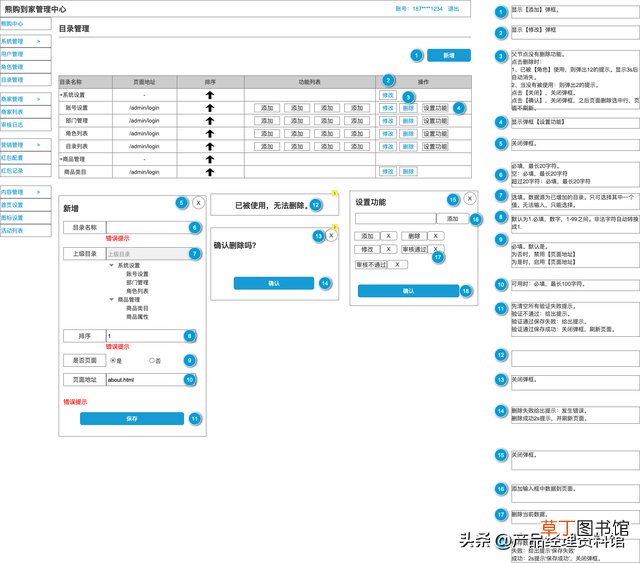This screenshot has width=640, height=563.
Task: Click 修改 in the 系统设置 row
Action: pyautogui.click(x=387, y=95)
